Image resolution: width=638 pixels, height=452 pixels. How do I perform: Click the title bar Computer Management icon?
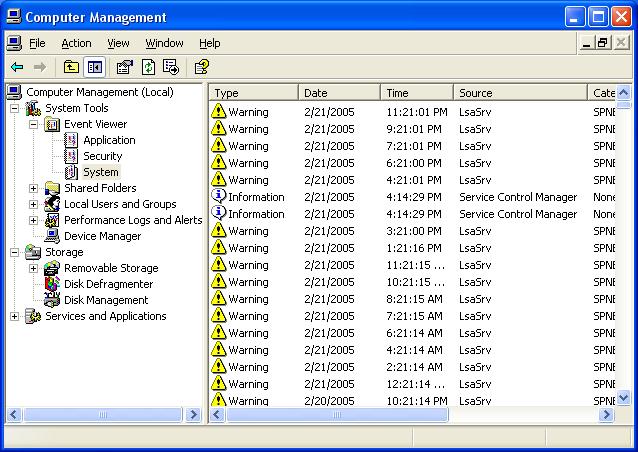click(x=14, y=17)
